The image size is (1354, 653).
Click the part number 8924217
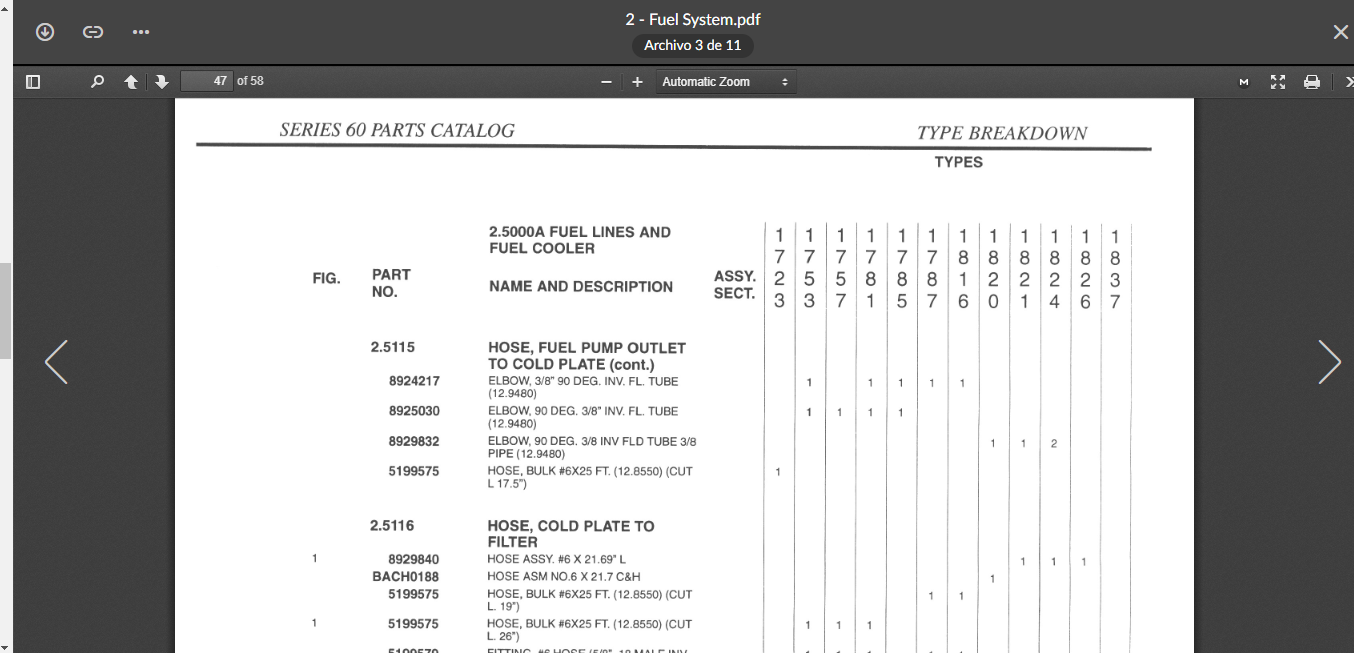point(414,381)
